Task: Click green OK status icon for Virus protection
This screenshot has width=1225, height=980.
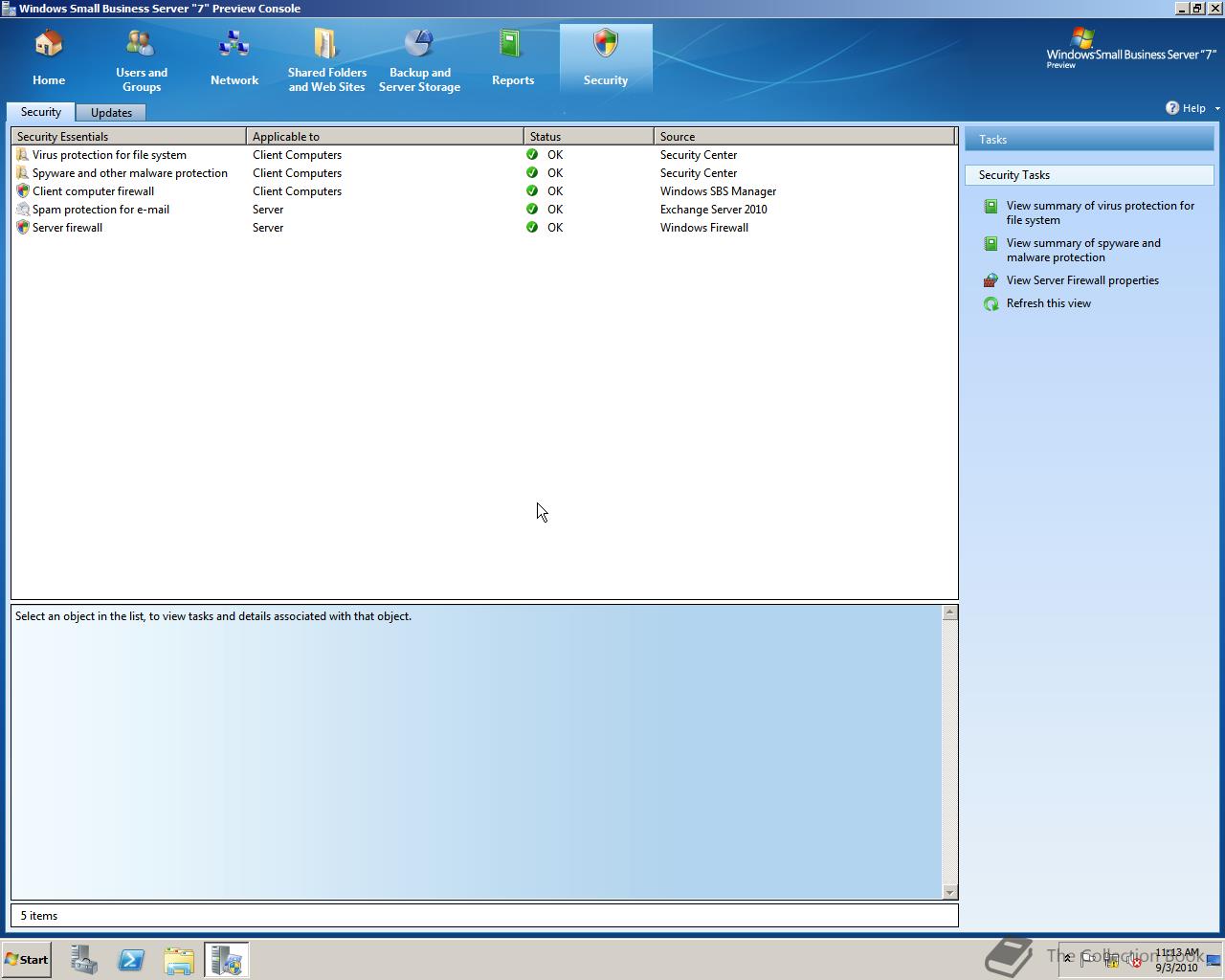Action: tap(532, 154)
